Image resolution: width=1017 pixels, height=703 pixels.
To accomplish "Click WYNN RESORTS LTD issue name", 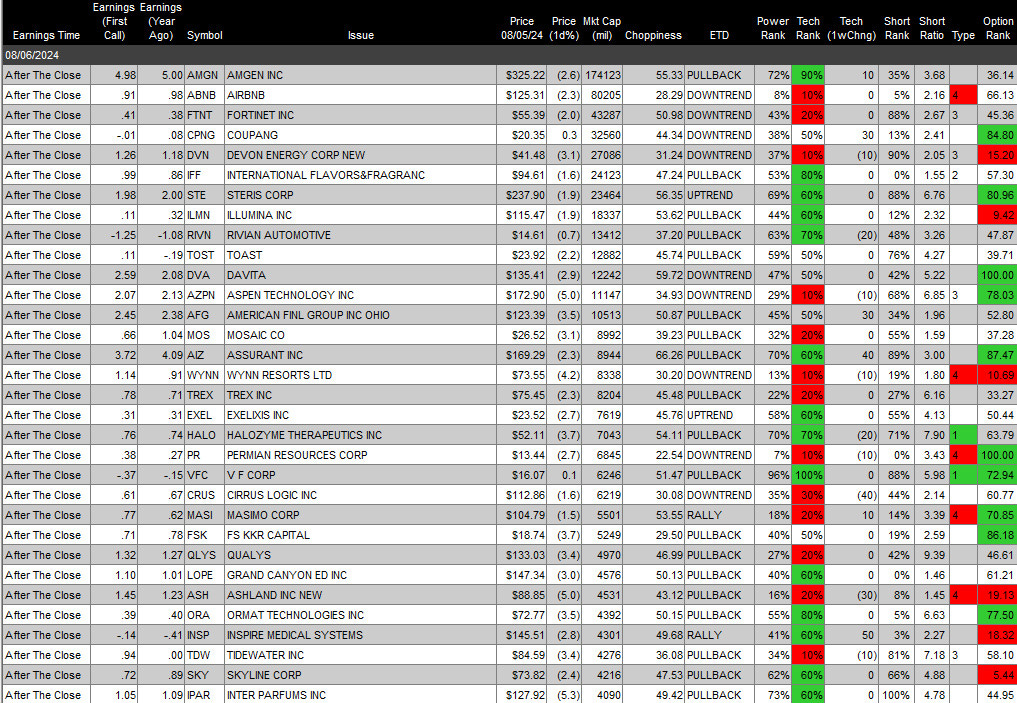I will (x=279, y=375).
